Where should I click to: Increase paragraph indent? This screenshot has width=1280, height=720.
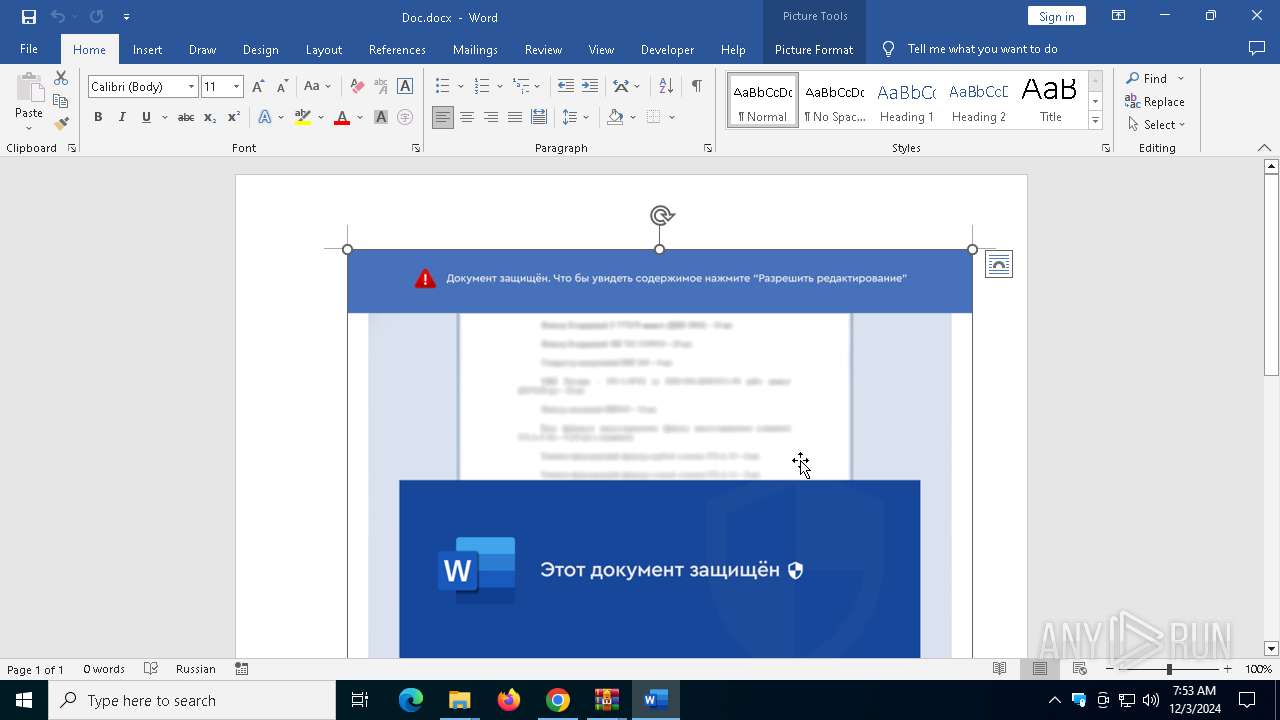pyautogui.click(x=590, y=87)
